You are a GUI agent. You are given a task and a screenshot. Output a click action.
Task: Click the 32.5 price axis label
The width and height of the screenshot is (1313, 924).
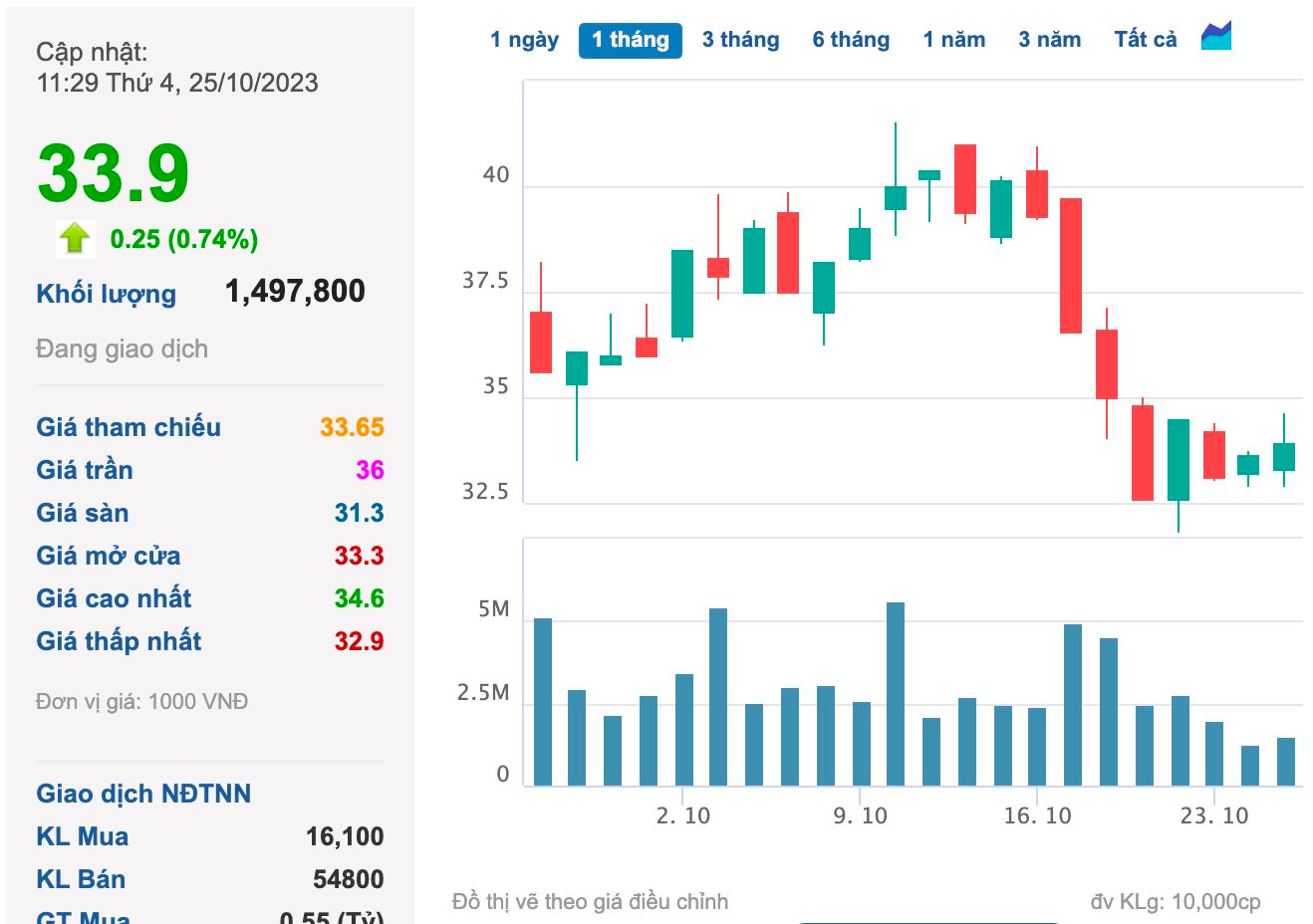485,492
